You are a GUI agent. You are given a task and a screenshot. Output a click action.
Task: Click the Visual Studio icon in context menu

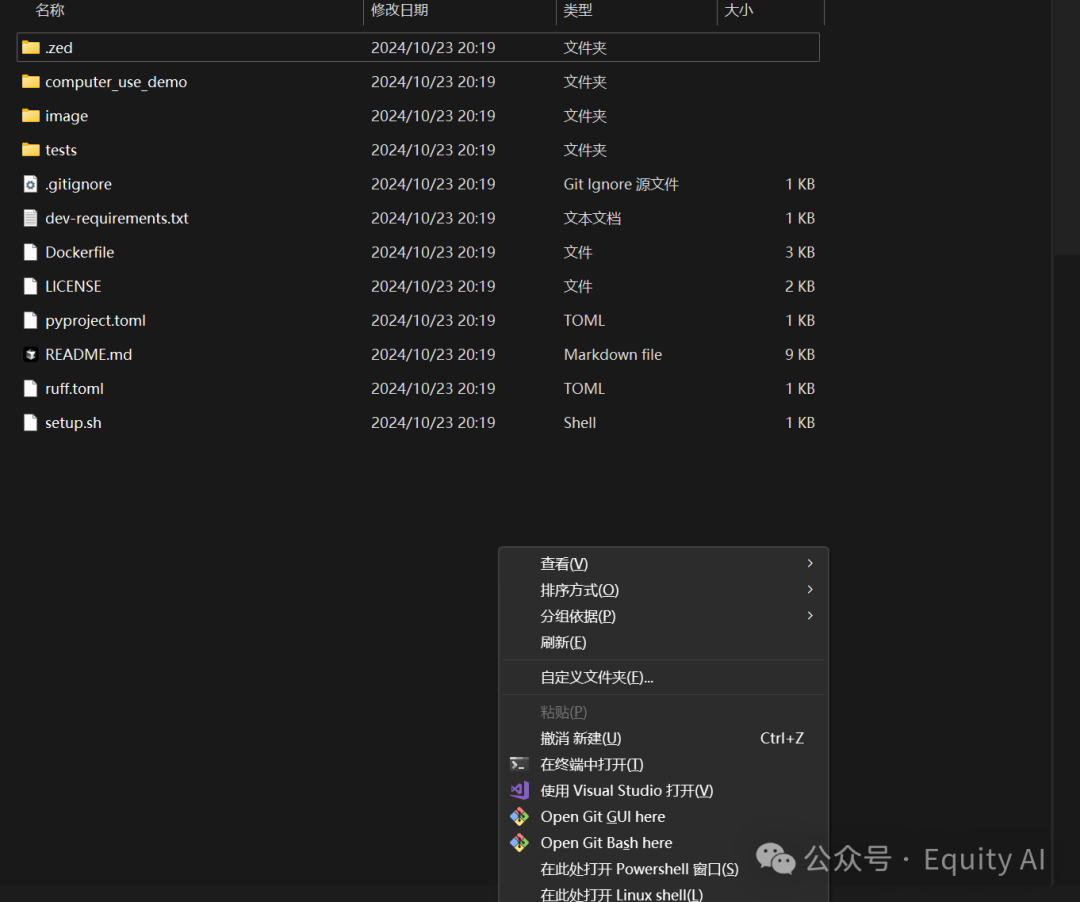coord(519,790)
